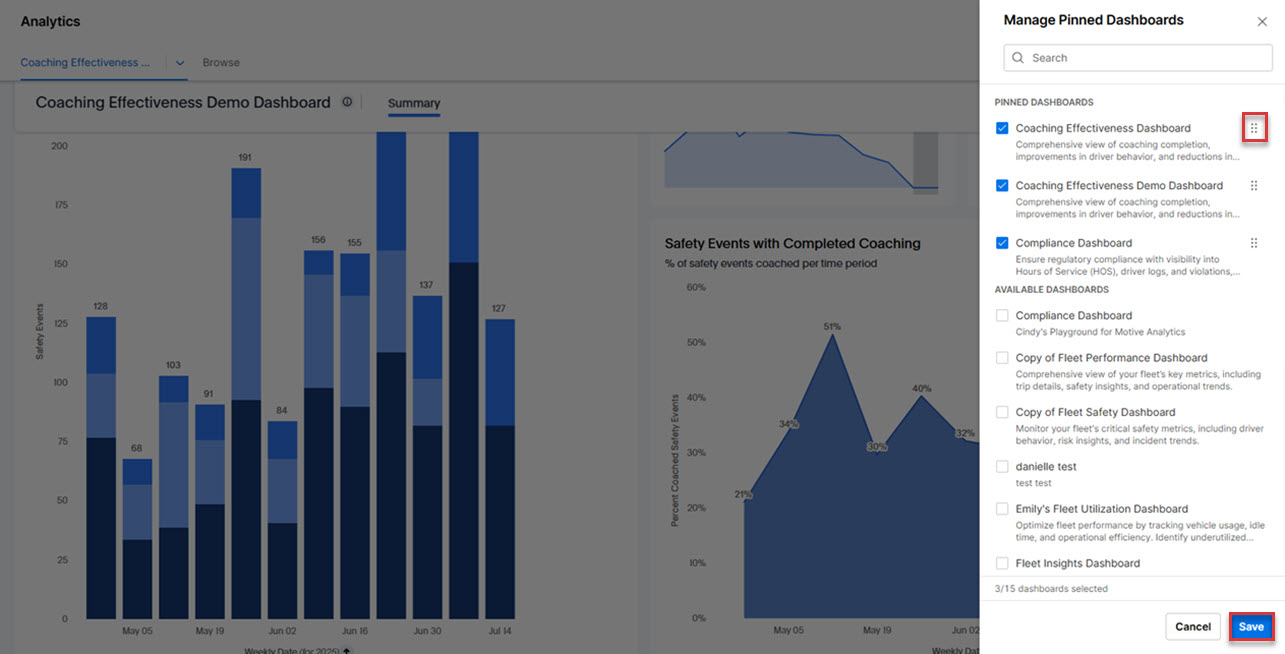Close the Manage Pinned Dashboards panel

click(x=1262, y=21)
